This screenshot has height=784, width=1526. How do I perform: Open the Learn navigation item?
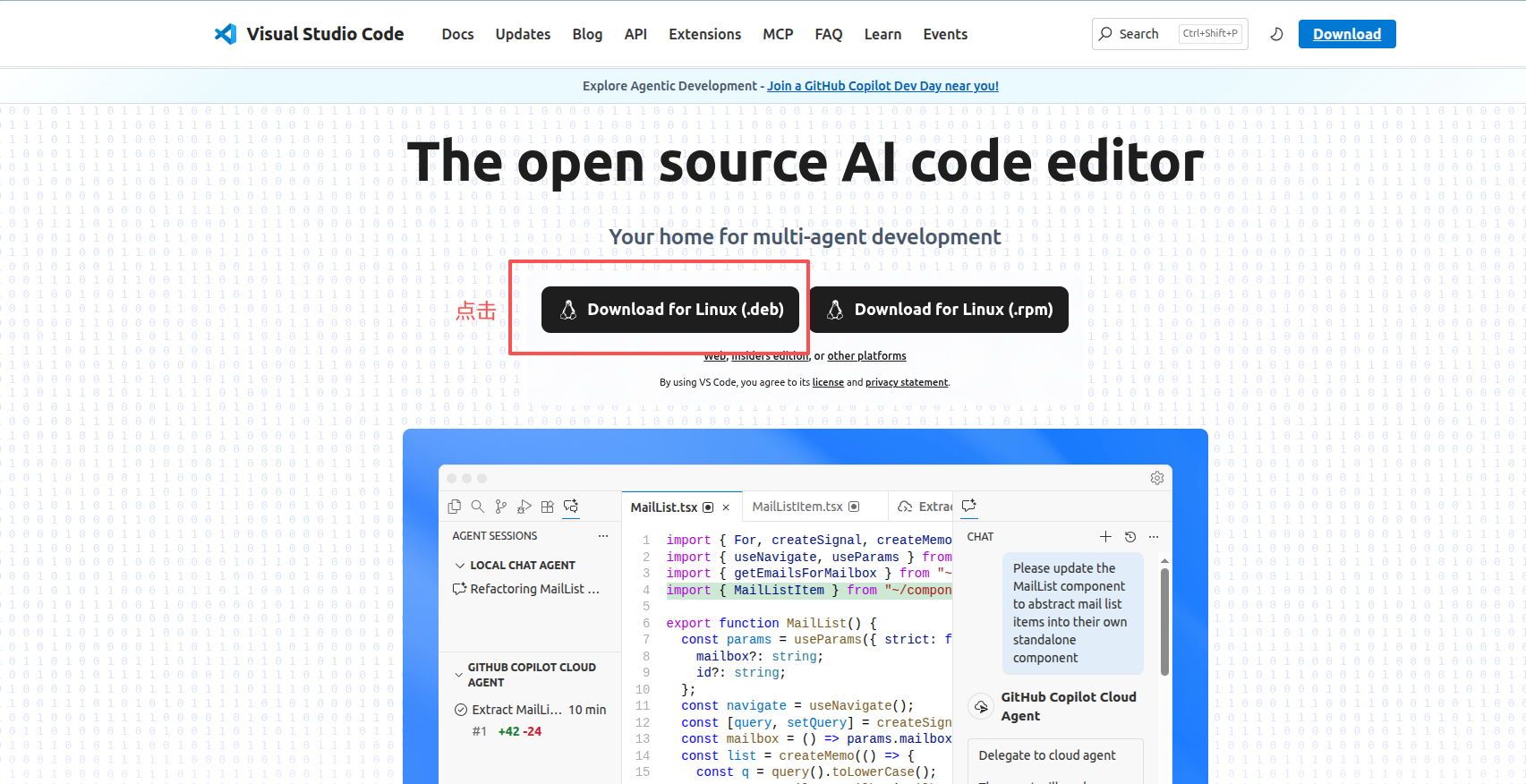(882, 34)
